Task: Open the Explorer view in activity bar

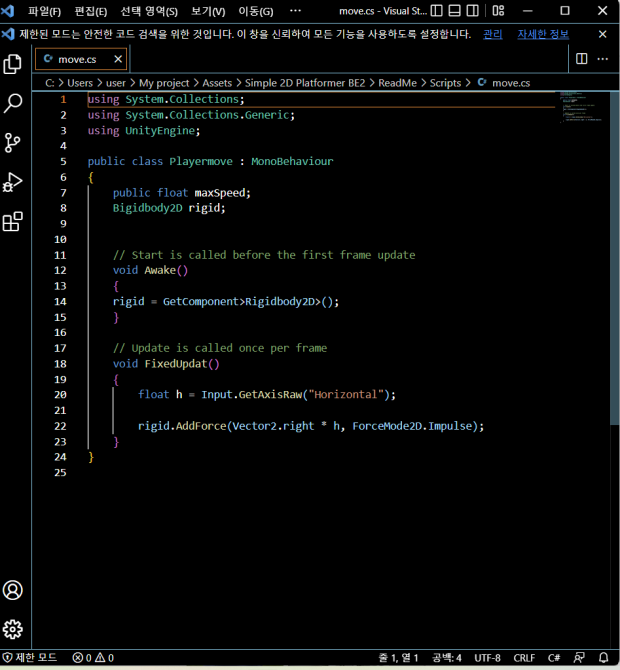Action: coord(13,65)
